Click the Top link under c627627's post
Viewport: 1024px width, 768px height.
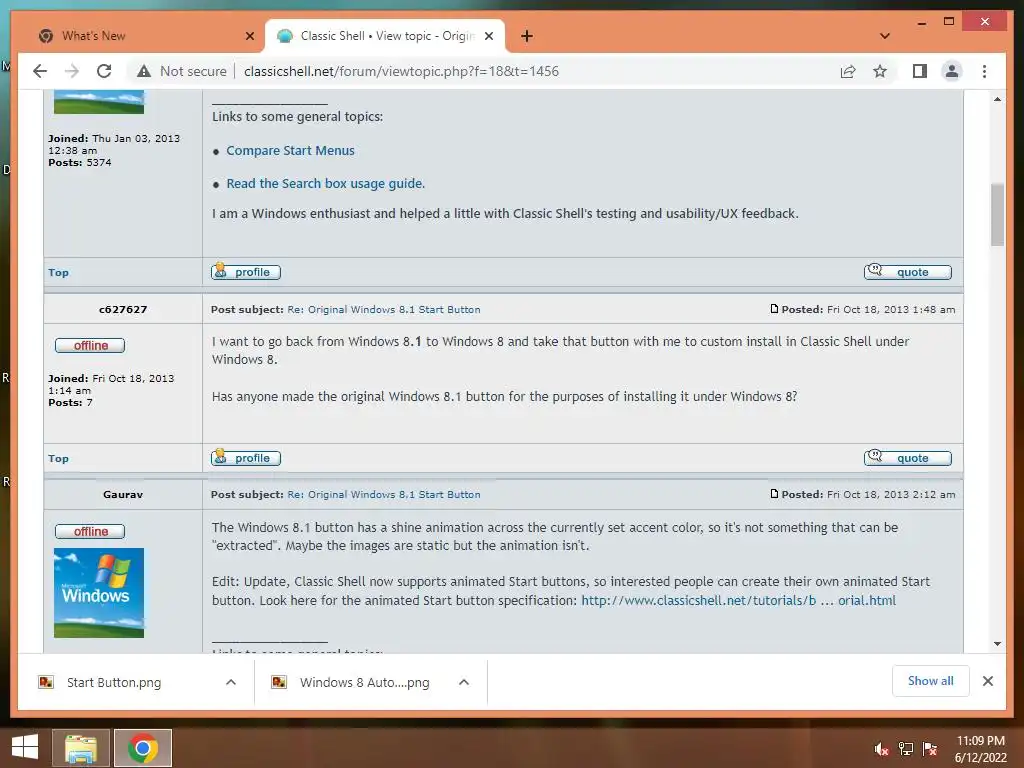click(58, 458)
